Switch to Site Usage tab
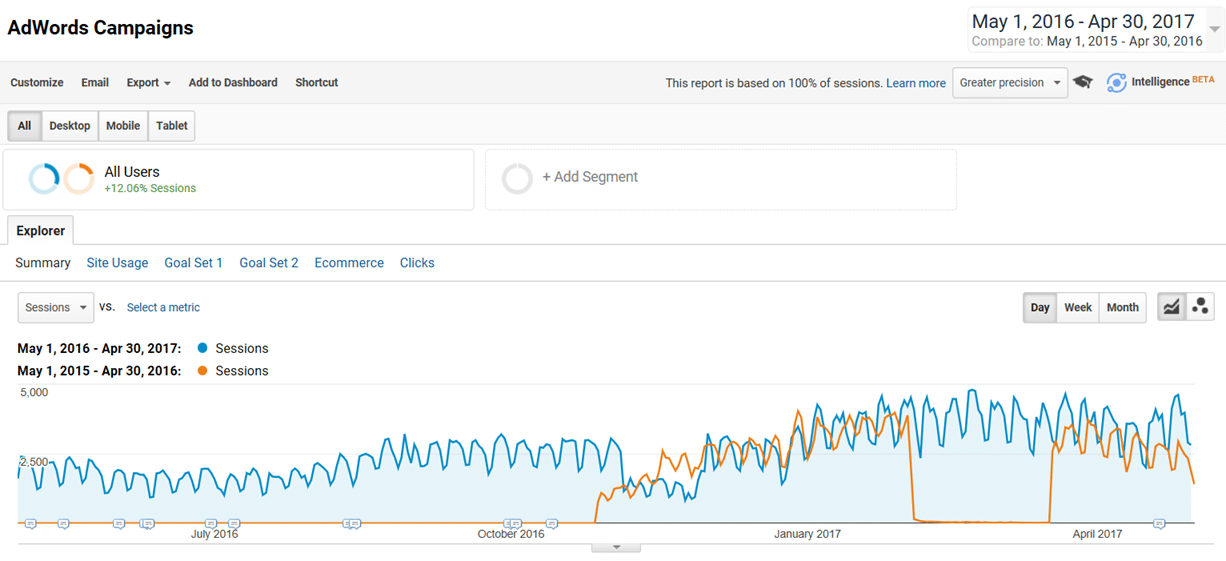This screenshot has height=561, width=1226. click(117, 263)
